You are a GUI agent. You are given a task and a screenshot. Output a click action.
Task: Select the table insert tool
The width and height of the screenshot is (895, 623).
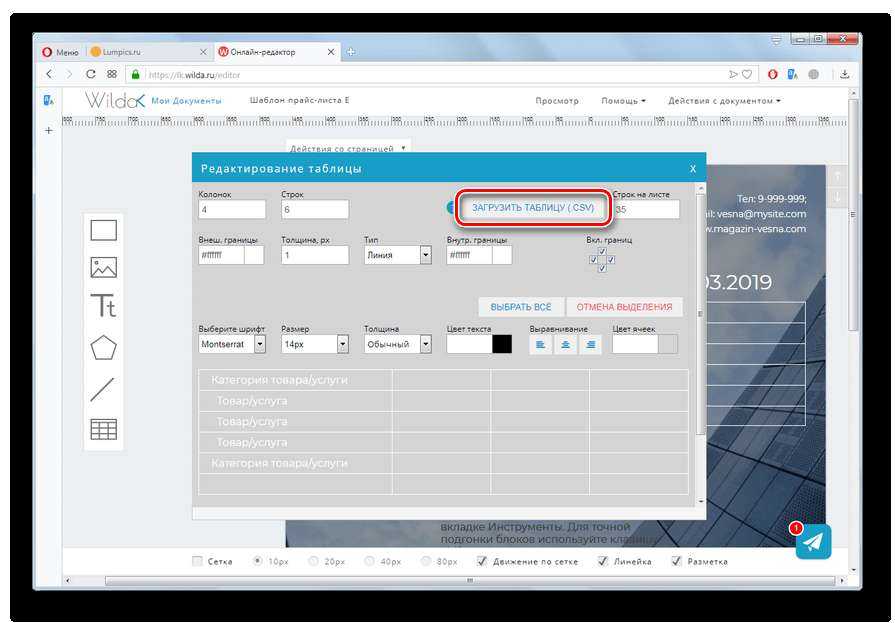(104, 429)
